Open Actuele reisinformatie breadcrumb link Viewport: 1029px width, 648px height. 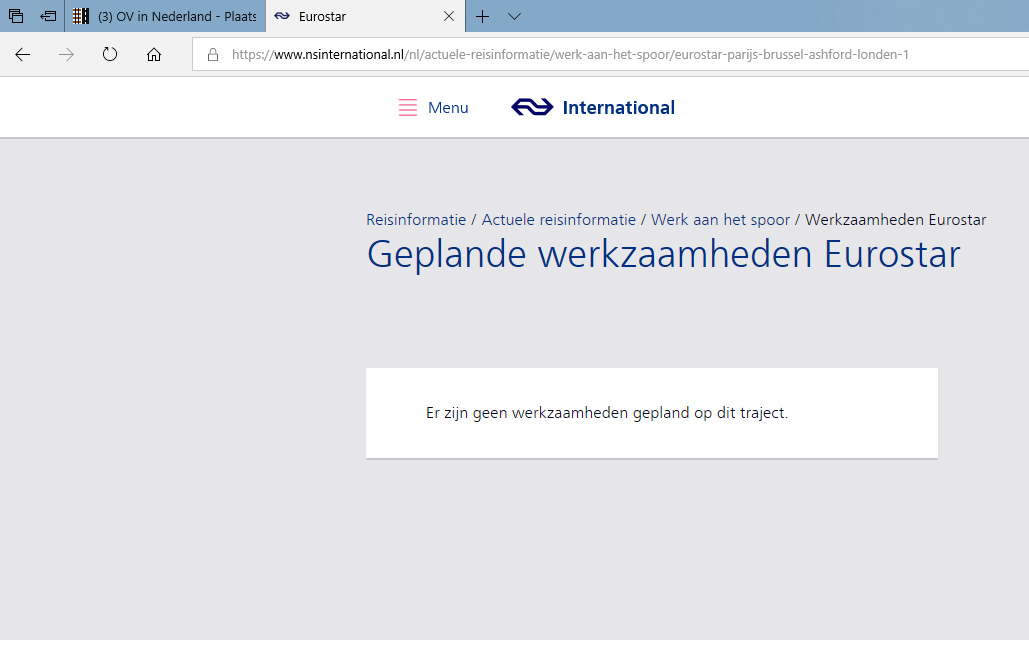click(558, 220)
